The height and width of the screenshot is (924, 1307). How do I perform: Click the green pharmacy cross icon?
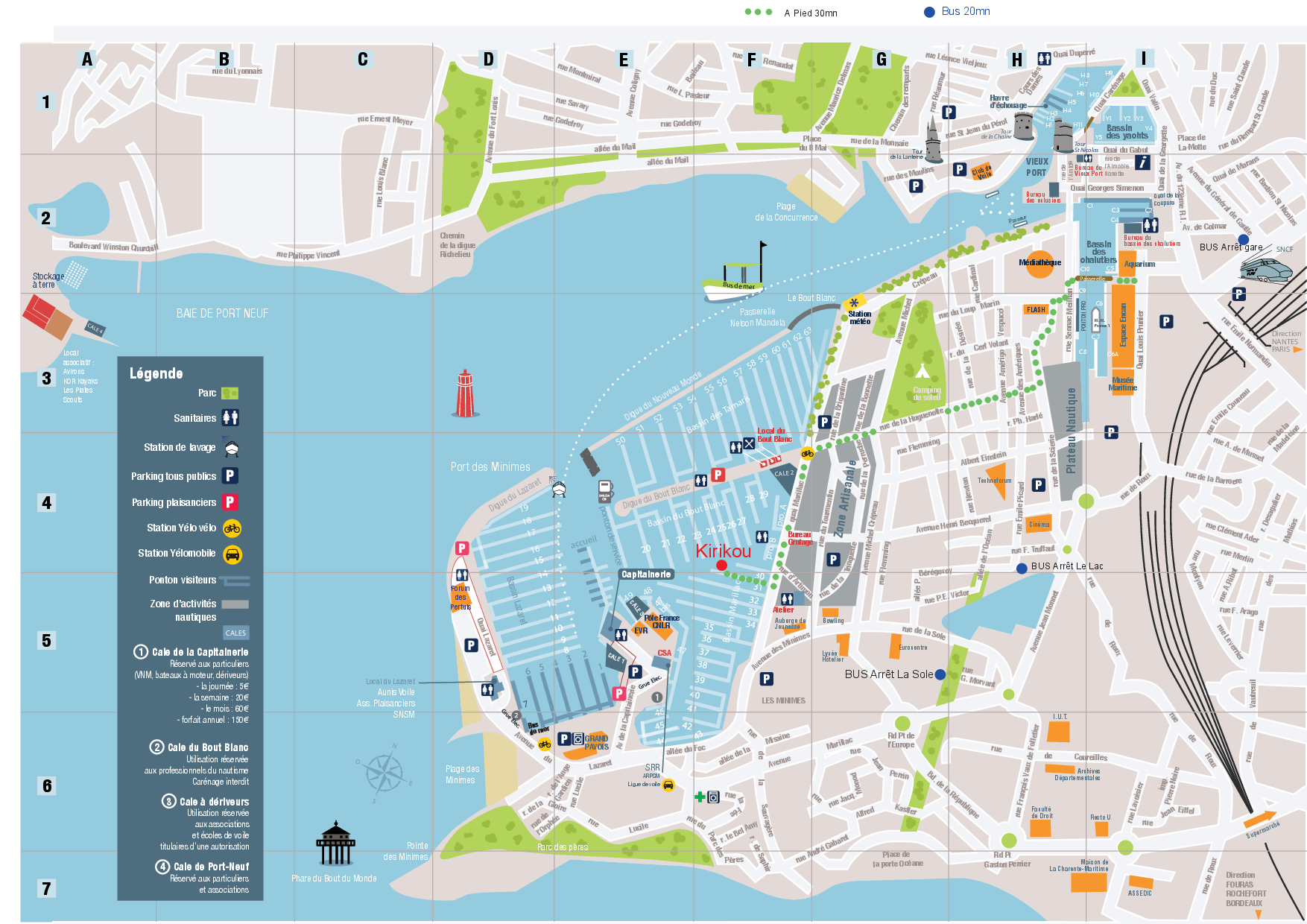coord(699,797)
